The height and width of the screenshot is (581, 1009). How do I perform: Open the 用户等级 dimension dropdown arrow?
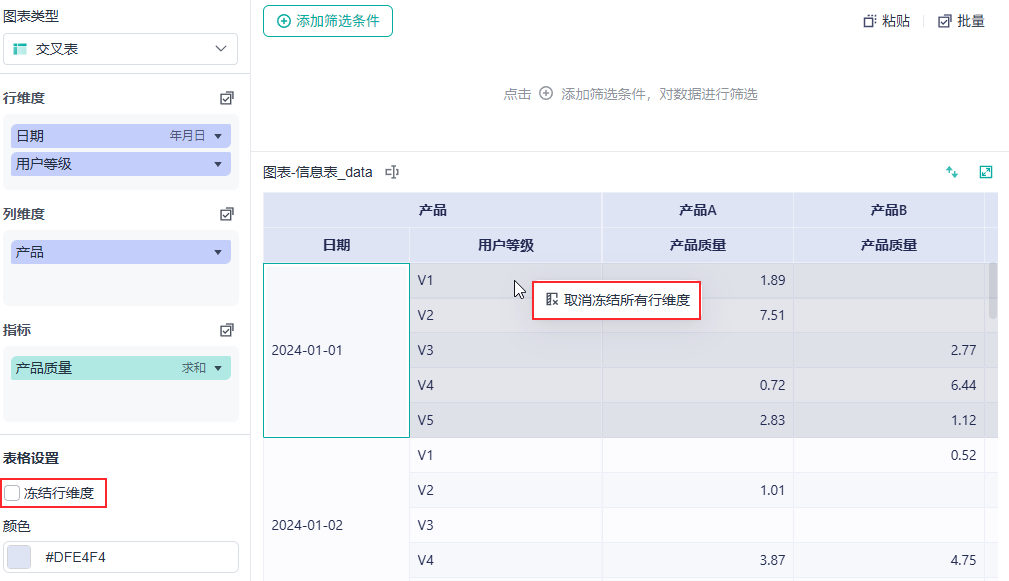tap(218, 164)
